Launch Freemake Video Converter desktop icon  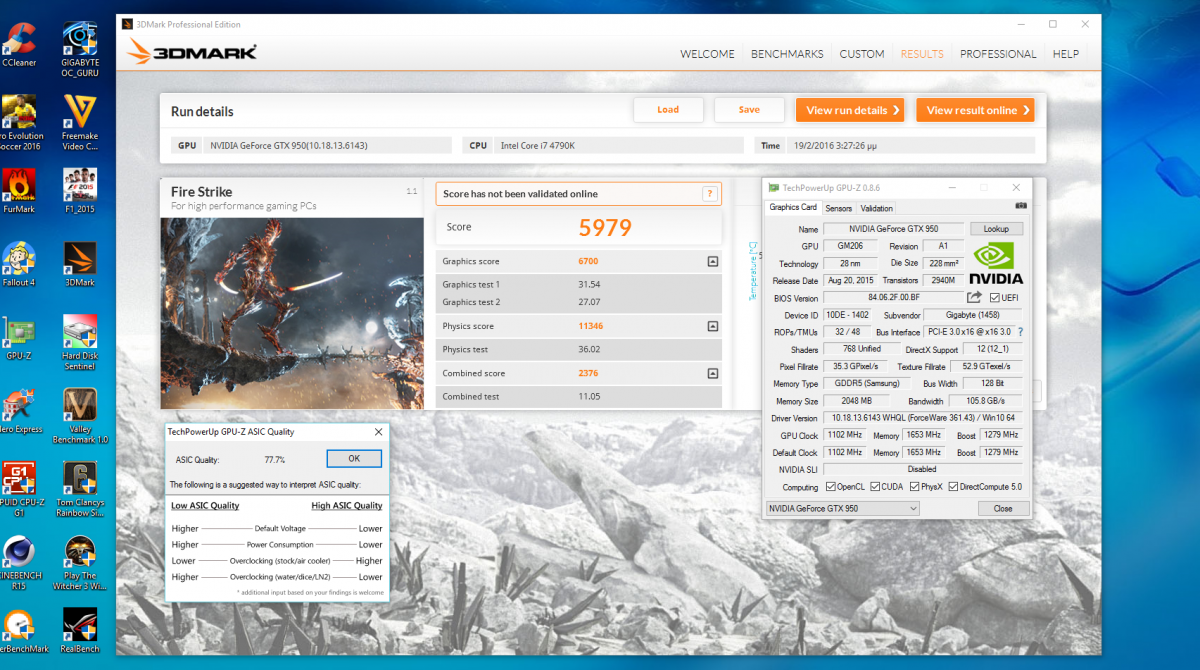[80, 123]
